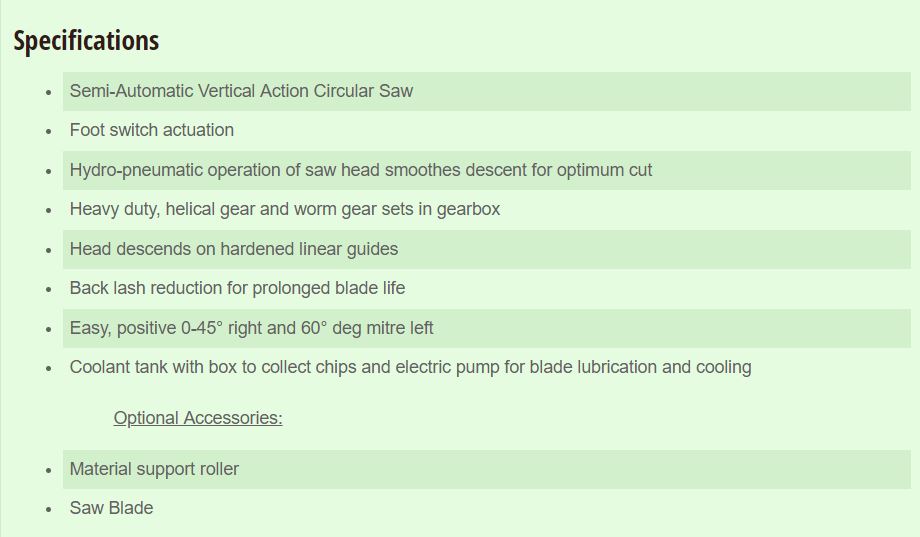Select the 0-45° right mitre specification row
This screenshot has height=537, width=920.
coord(486,329)
